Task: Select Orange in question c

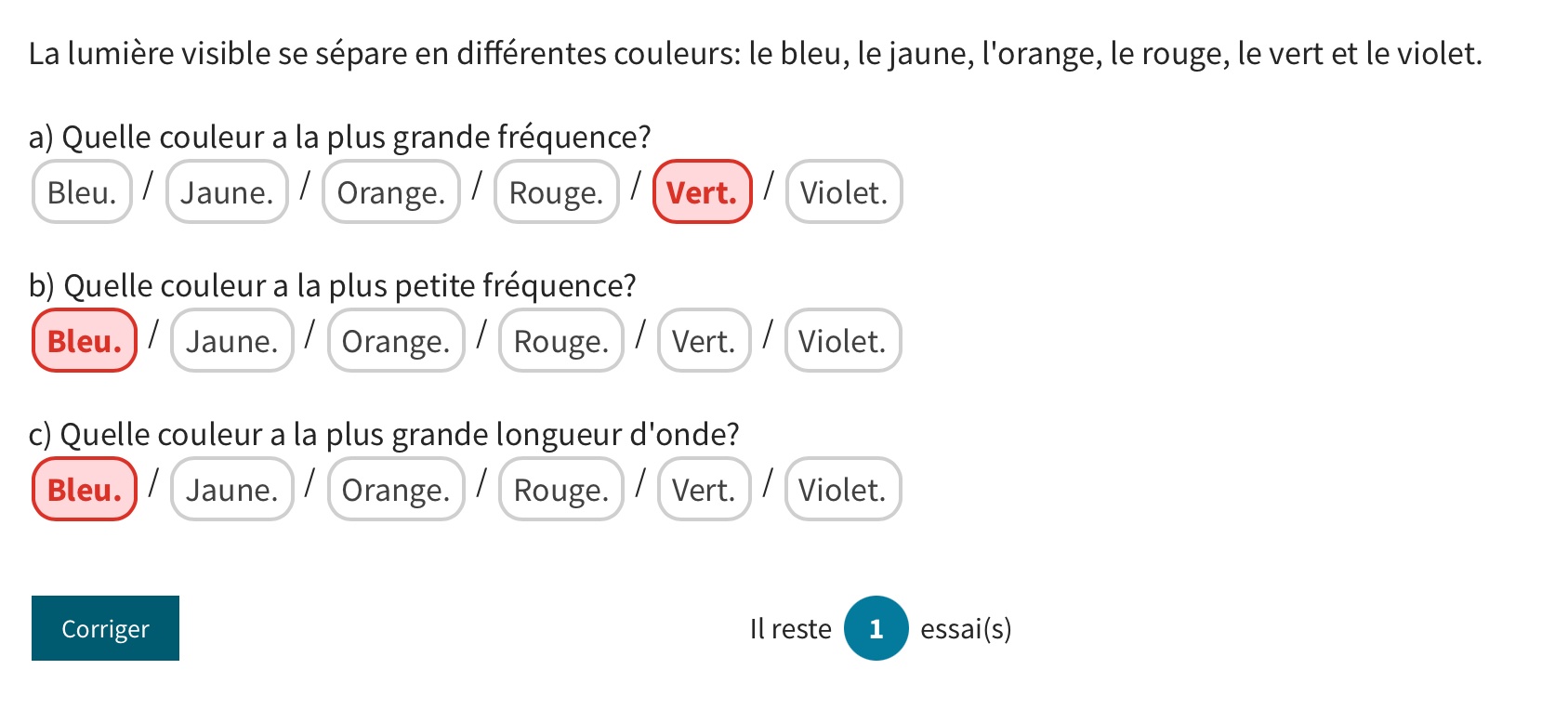Action: click(396, 490)
